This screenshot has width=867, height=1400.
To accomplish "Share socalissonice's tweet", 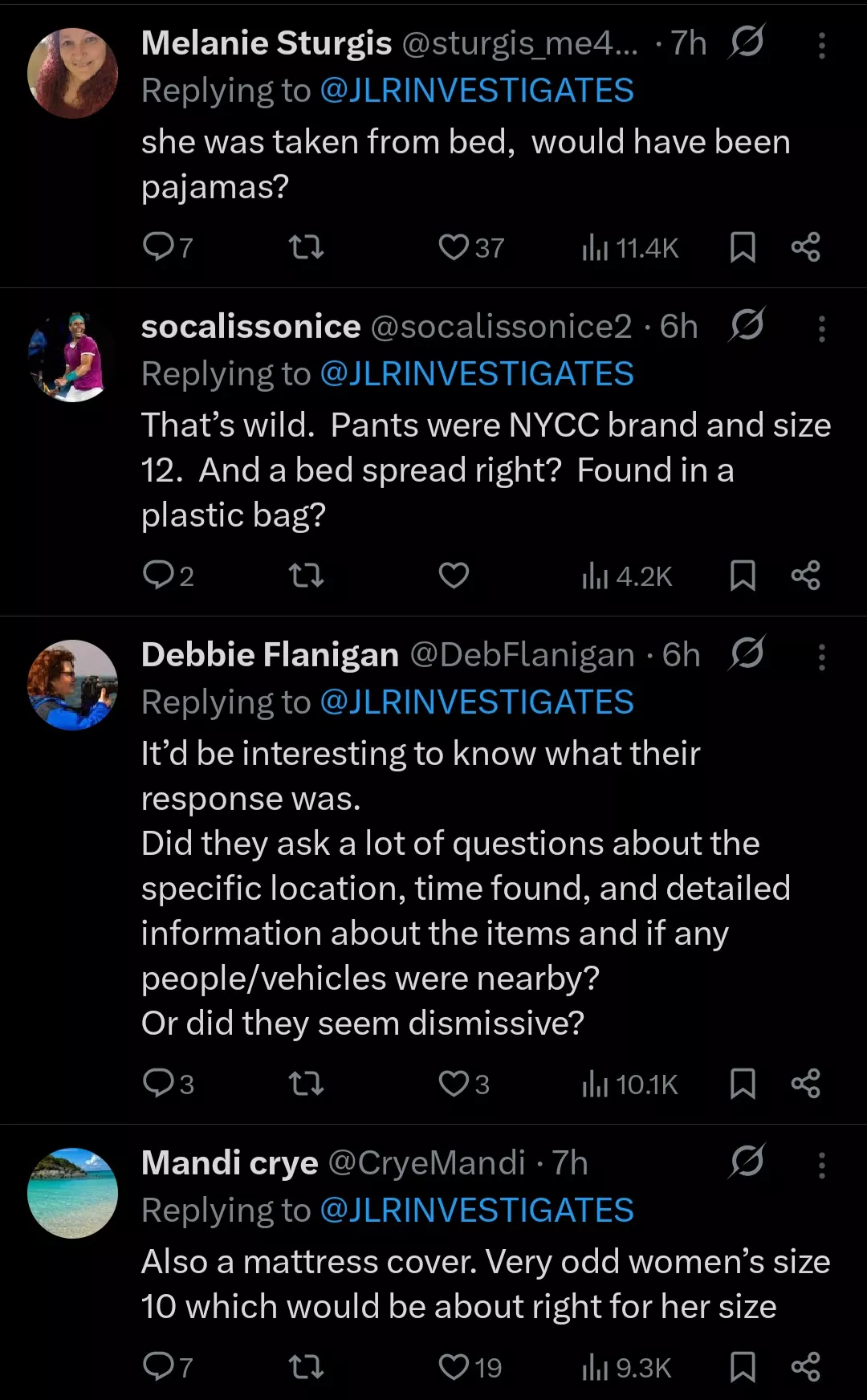I will [x=805, y=576].
